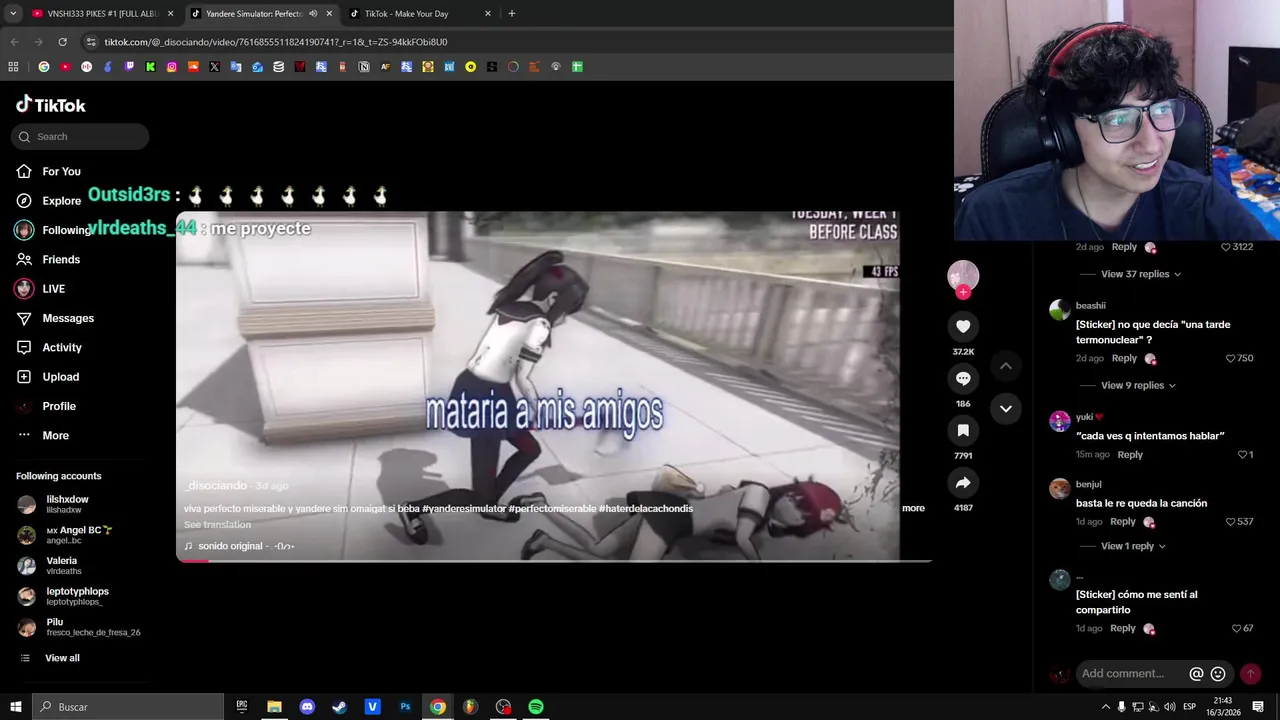Viewport: 1280px width, 720px height.
Task: Open Steam from the taskbar
Action: pyautogui.click(x=340, y=707)
